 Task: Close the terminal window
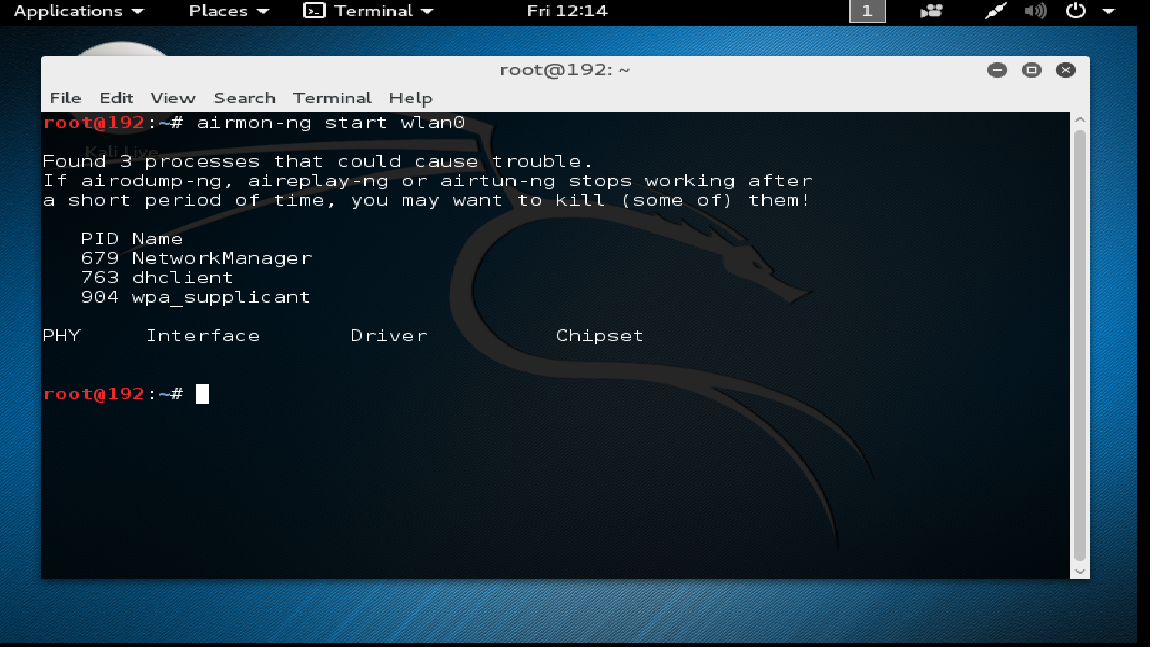[1066, 70]
